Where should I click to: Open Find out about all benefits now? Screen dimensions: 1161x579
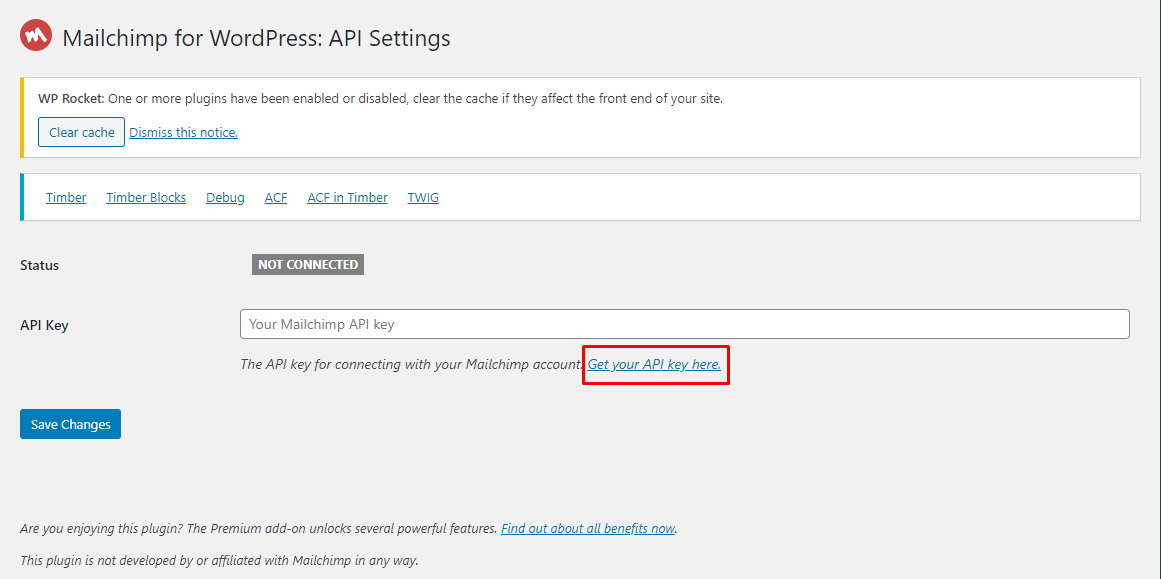(588, 529)
